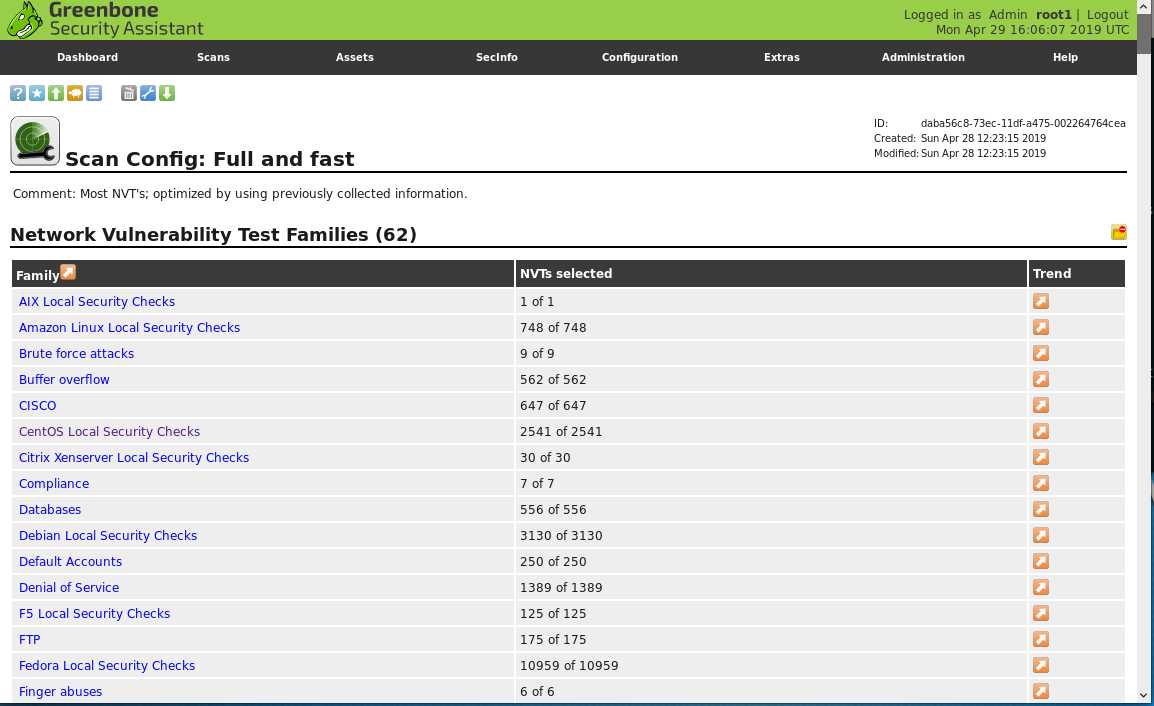Click trend icon for F5 Local Security Checks

point(1041,613)
